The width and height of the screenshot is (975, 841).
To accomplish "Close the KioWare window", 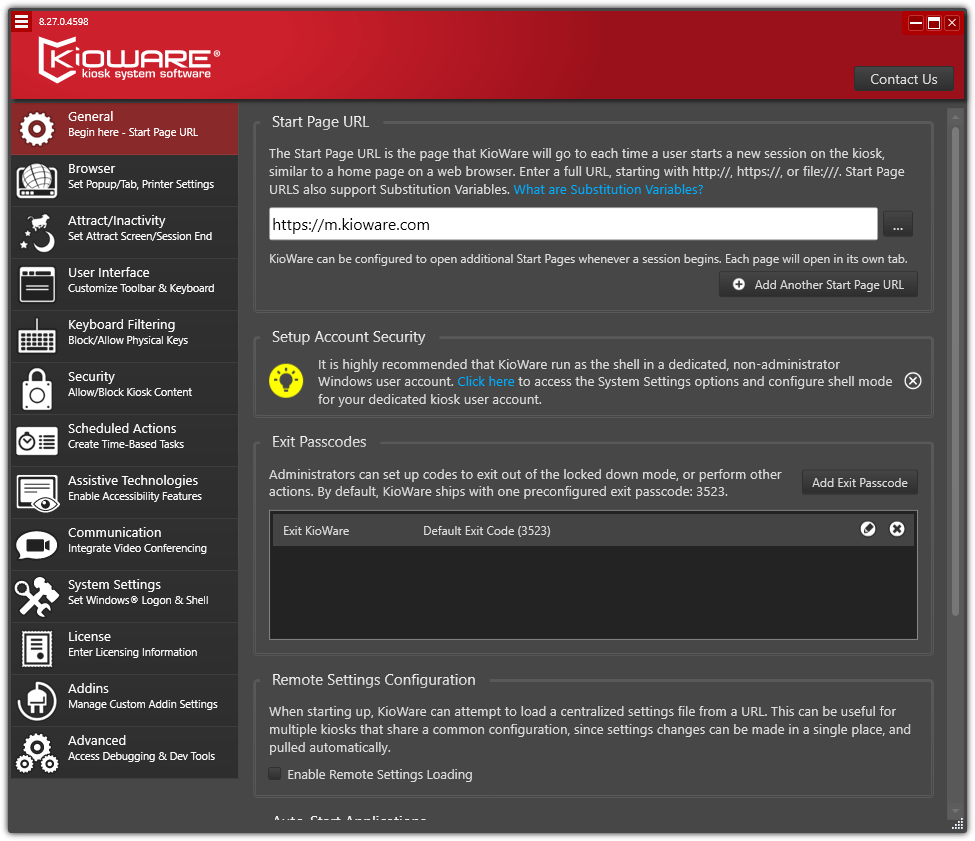I will pos(952,24).
